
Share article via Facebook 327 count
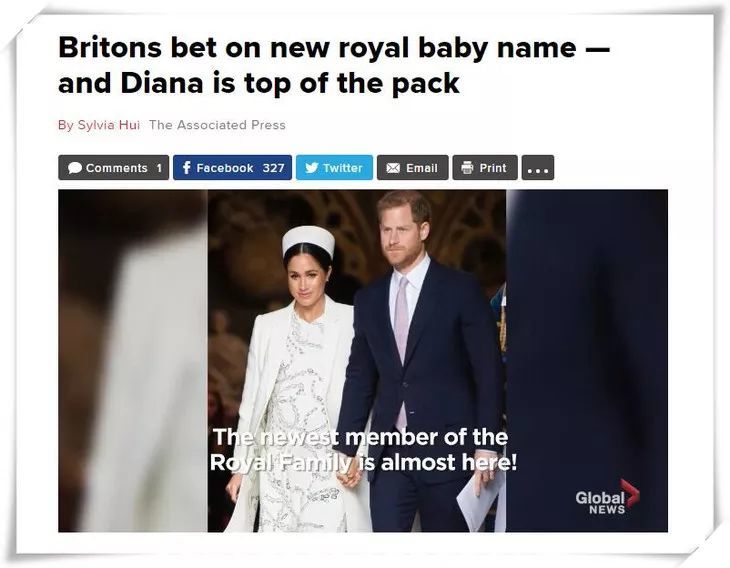273,168
